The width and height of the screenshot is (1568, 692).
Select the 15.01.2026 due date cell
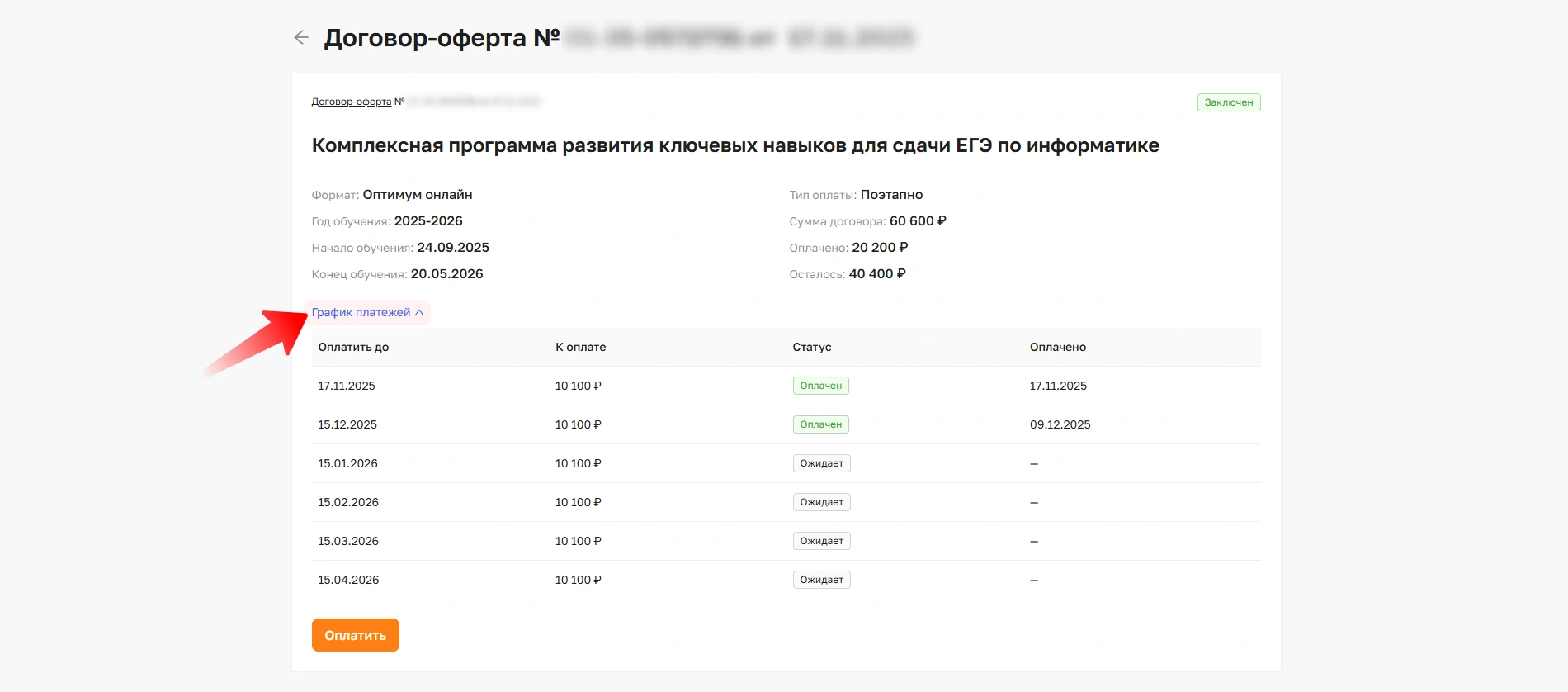coord(347,463)
